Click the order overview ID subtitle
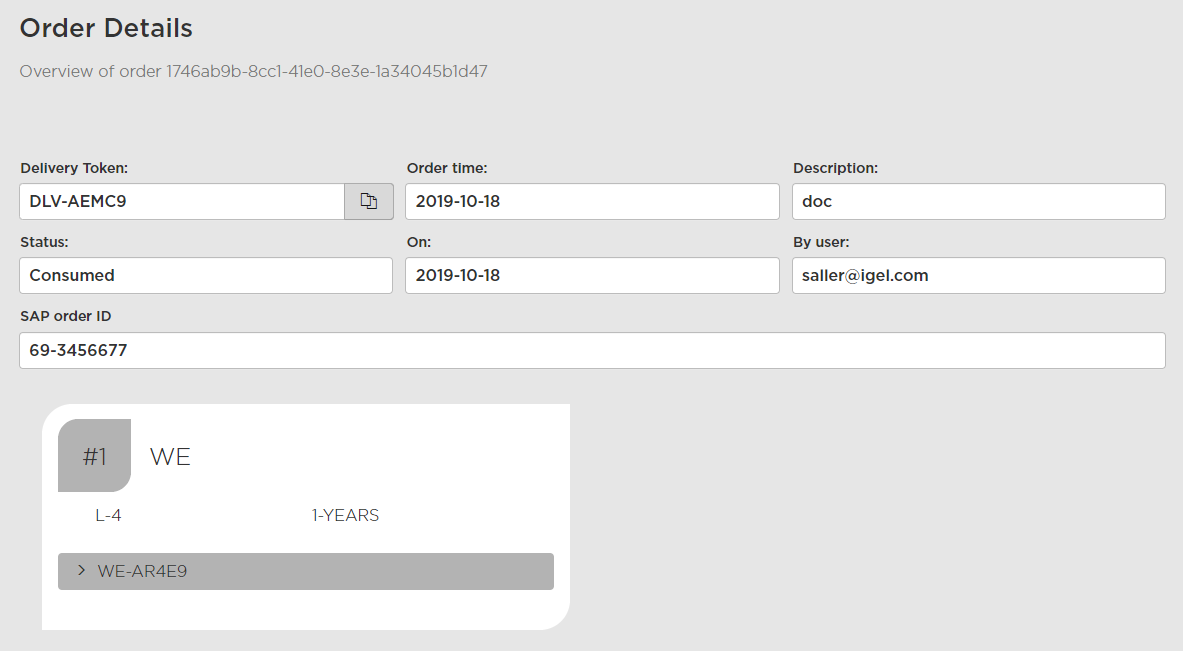1183x651 pixels. click(253, 72)
